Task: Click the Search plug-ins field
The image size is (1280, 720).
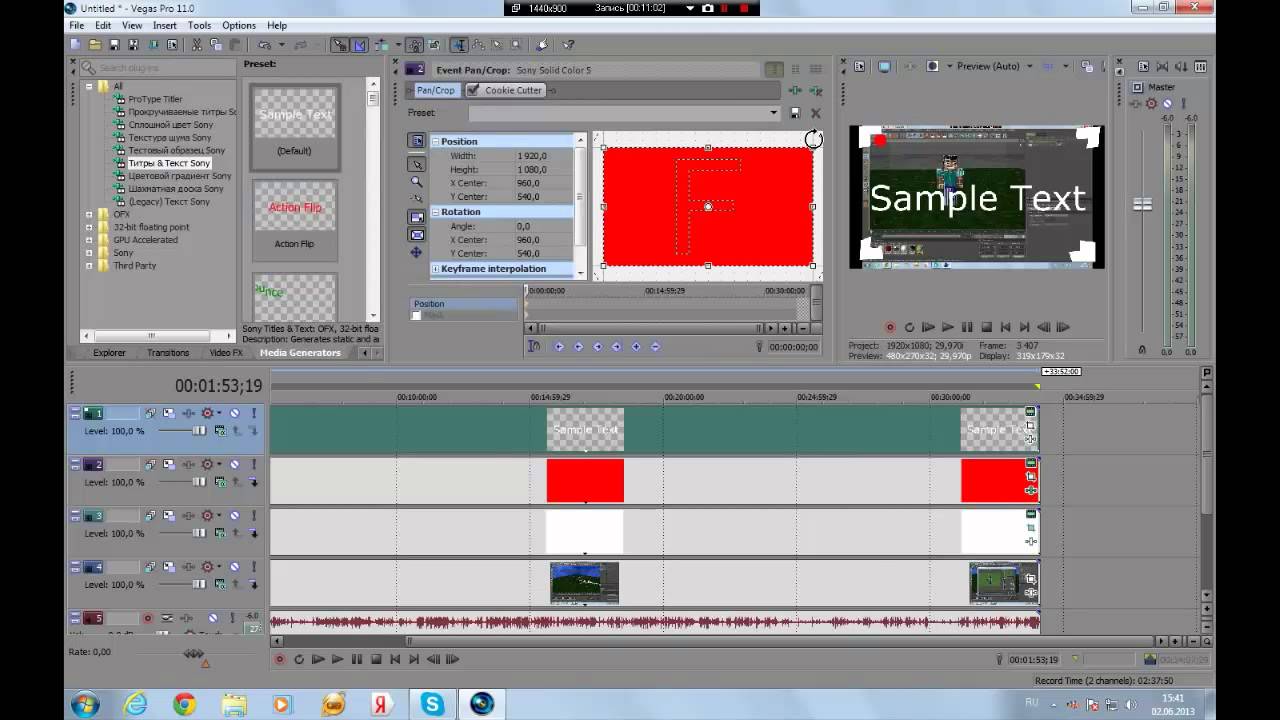Action: tap(159, 68)
